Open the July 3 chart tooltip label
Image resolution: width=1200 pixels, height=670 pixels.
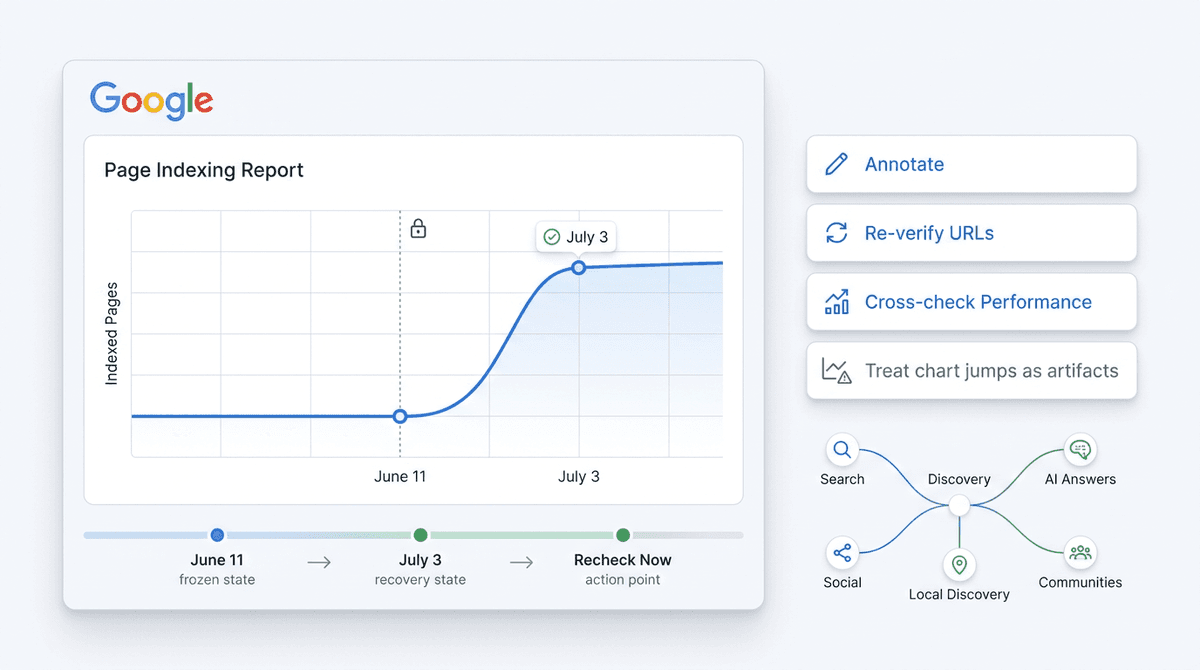pyautogui.click(x=576, y=237)
